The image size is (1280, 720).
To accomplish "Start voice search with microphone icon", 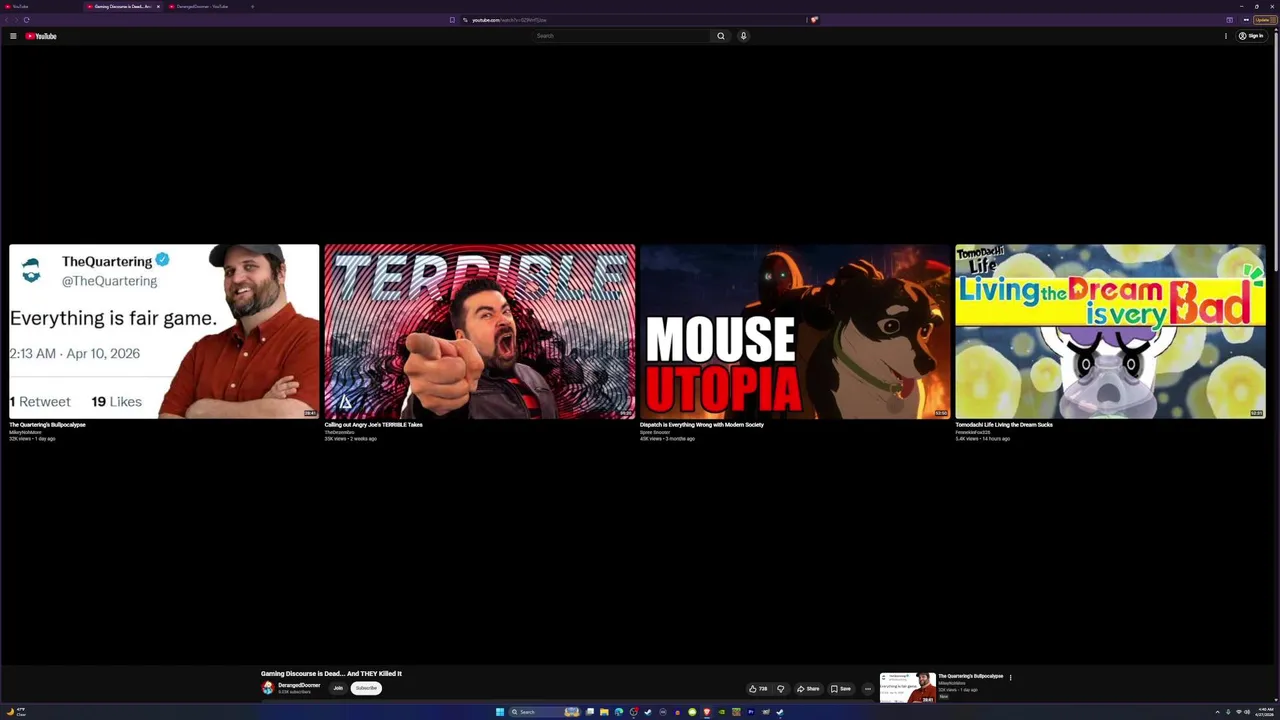I will tap(743, 36).
